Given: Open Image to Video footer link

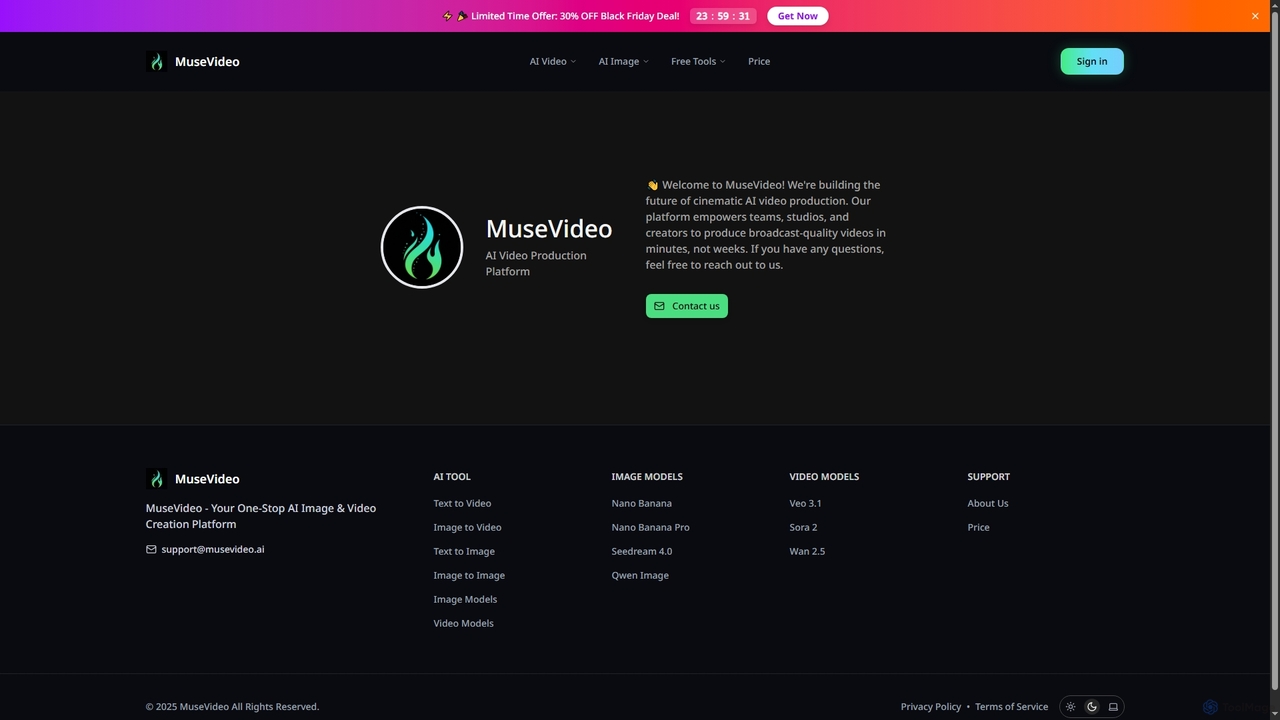Looking at the screenshot, I should pos(467,527).
